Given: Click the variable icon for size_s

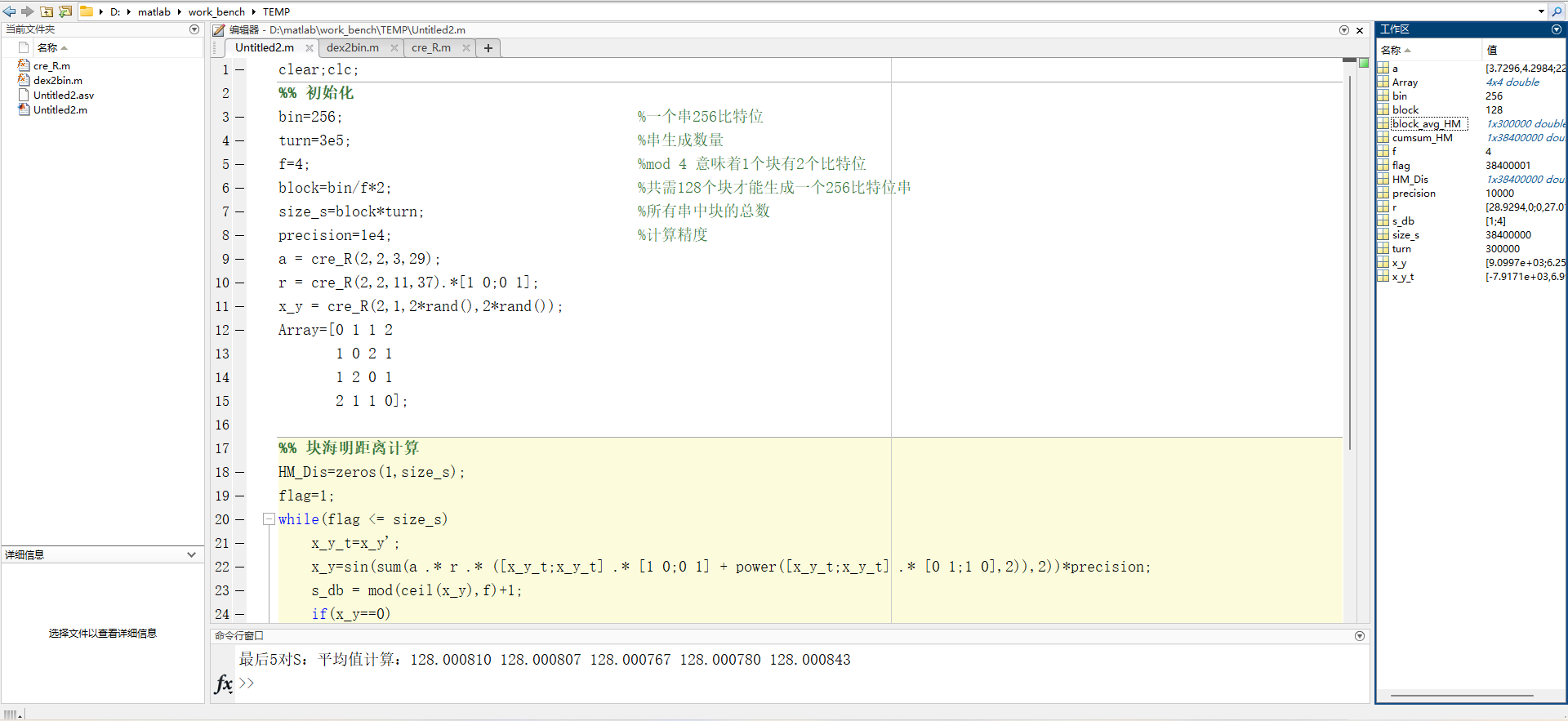Looking at the screenshot, I should click(1383, 234).
